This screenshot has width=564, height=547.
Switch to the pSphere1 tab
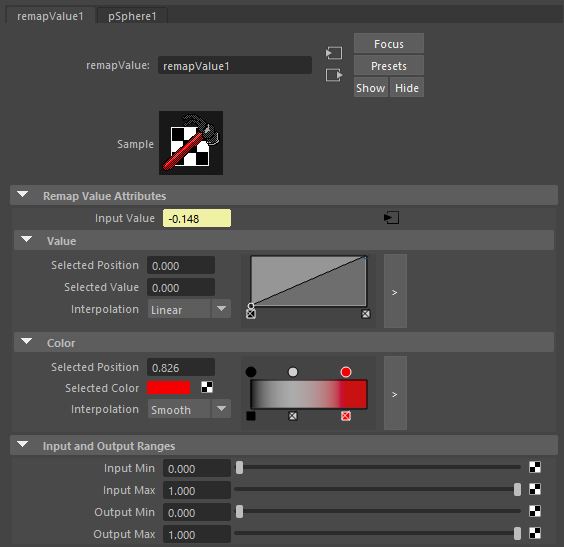pyautogui.click(x=132, y=16)
